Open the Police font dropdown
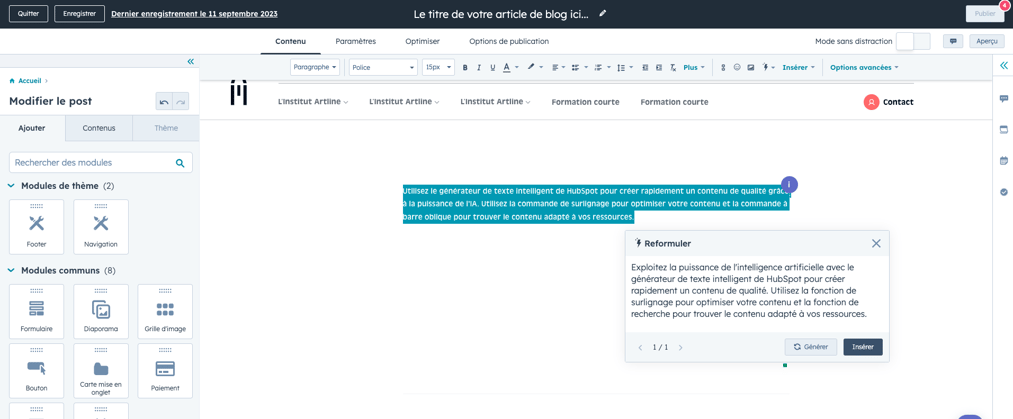 point(384,67)
